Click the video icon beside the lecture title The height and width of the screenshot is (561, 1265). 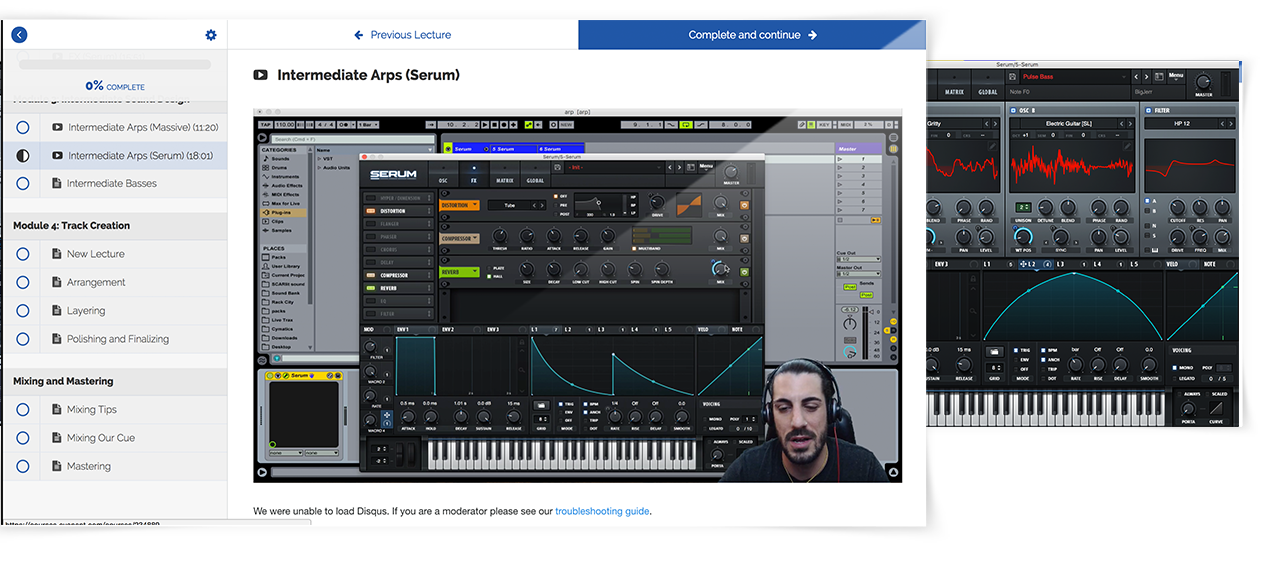pos(261,75)
